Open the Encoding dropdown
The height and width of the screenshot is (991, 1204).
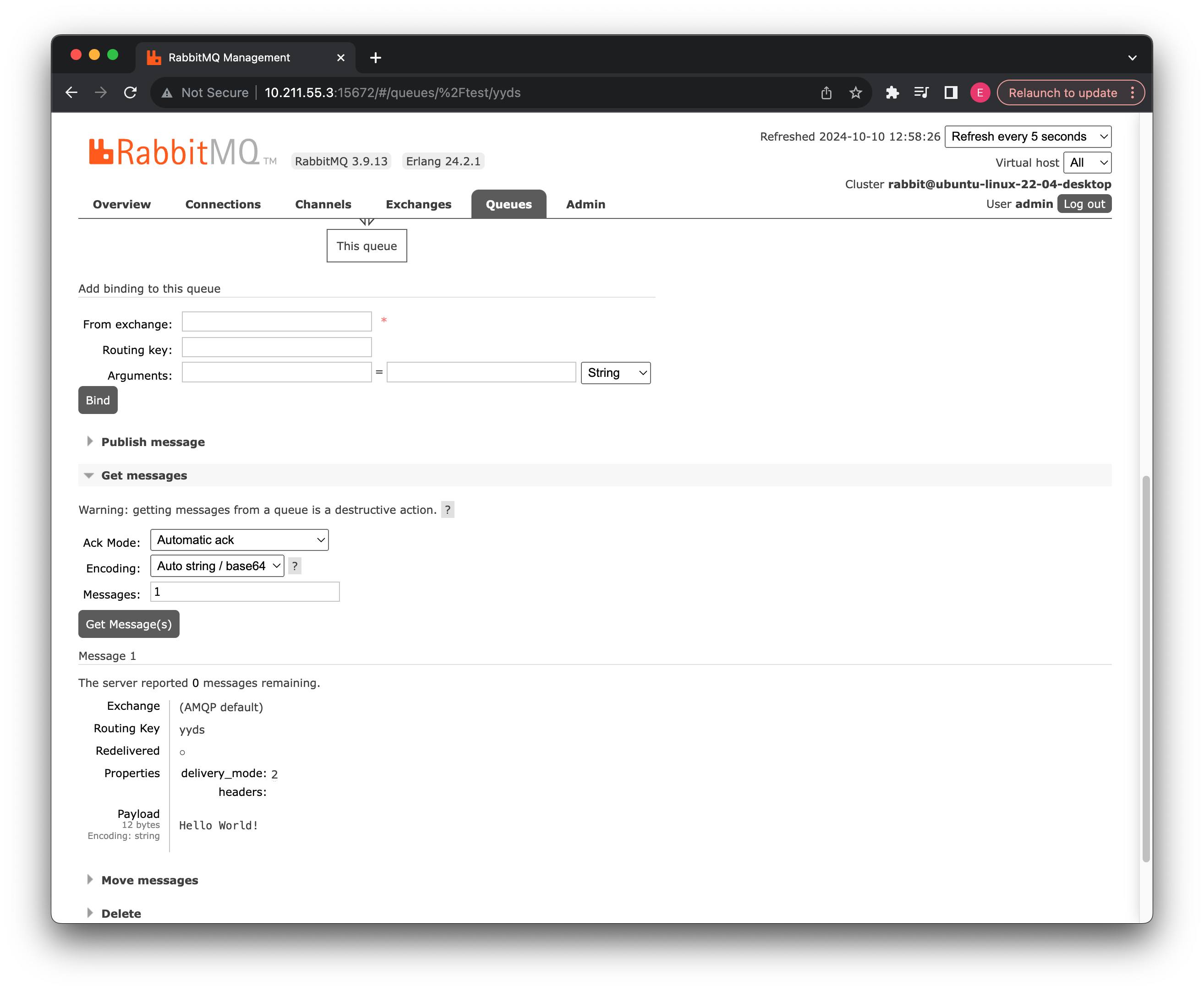(217, 566)
